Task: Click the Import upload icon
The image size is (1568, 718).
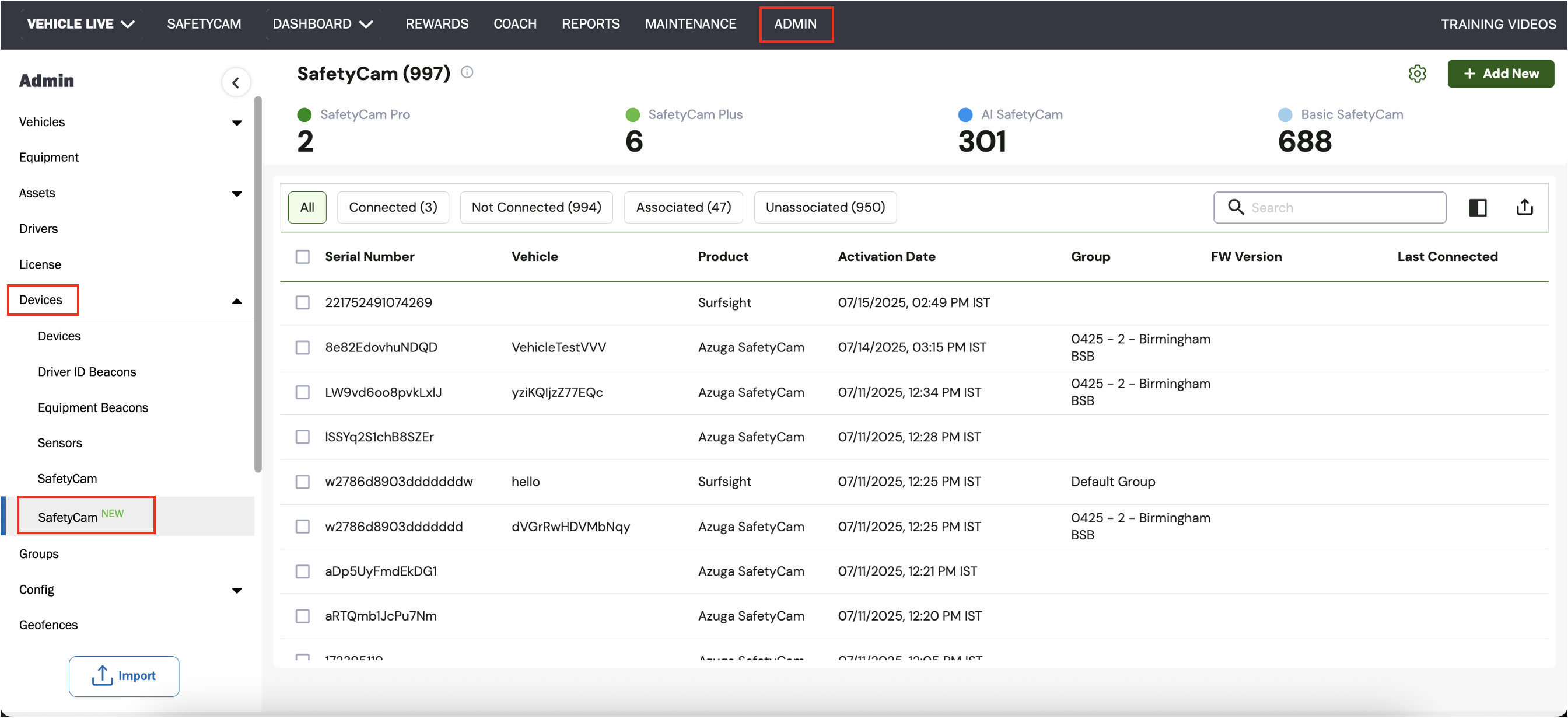Action: (x=102, y=675)
